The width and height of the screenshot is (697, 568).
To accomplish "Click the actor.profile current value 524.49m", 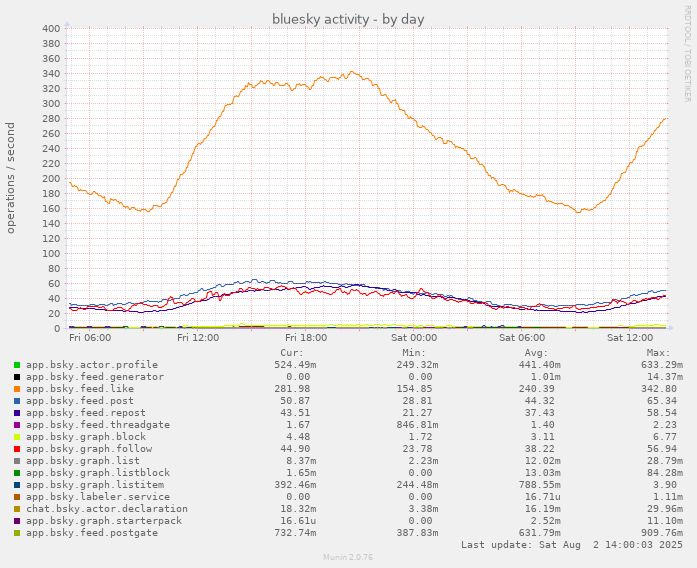I will 295,365.
